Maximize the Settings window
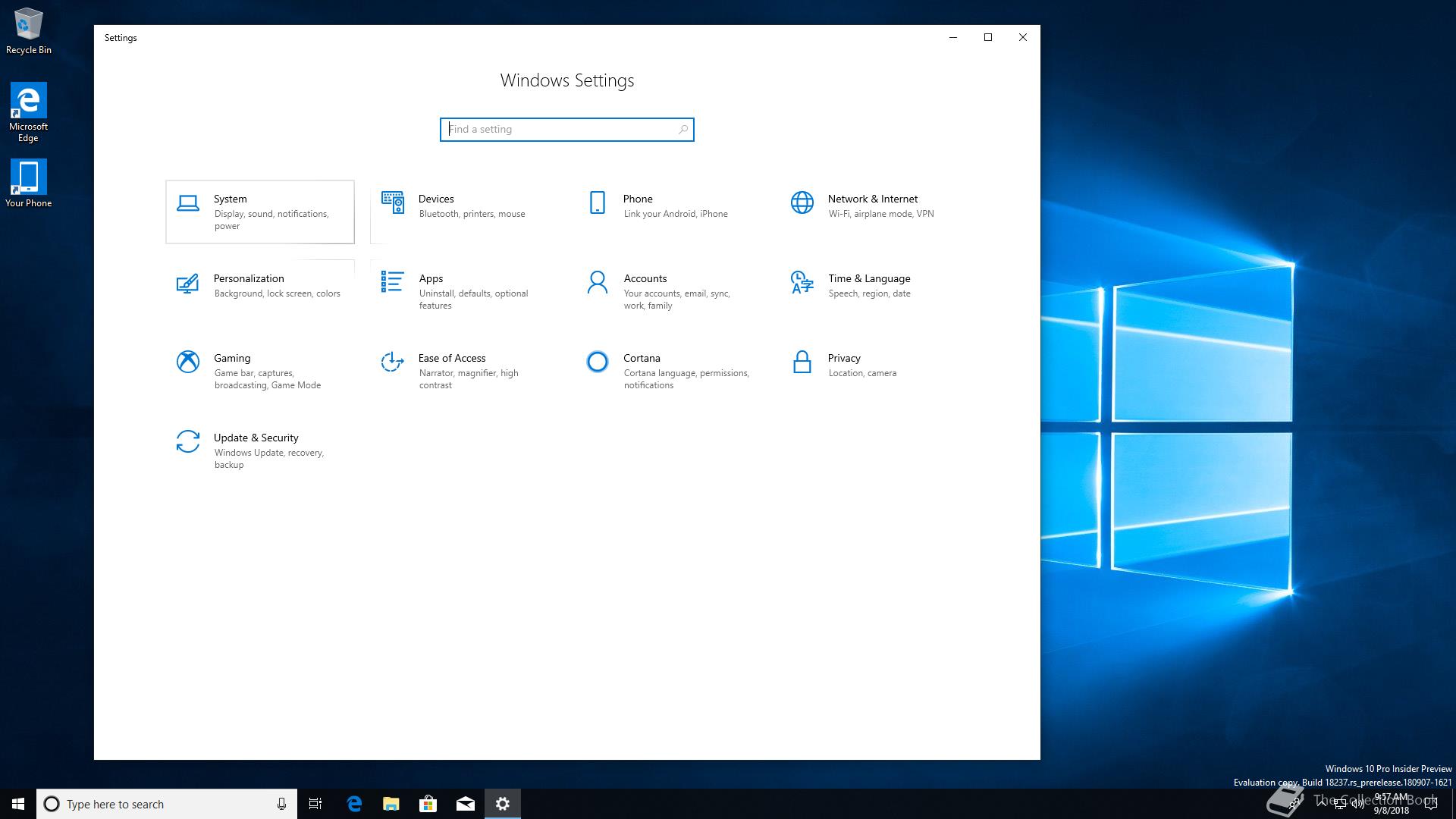 (988, 37)
